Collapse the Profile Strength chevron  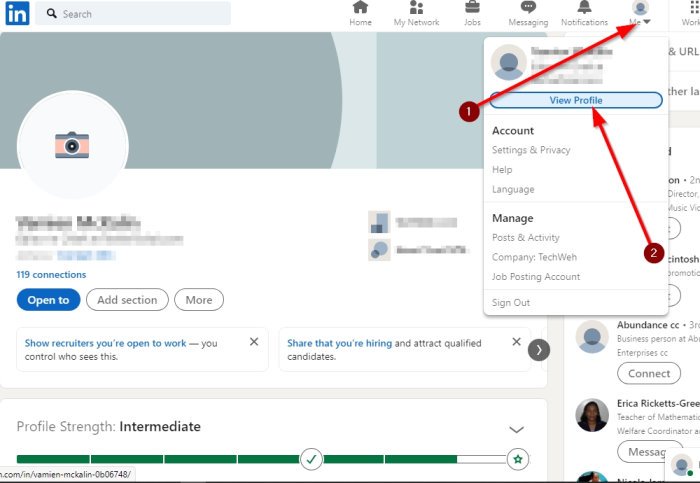point(517,429)
